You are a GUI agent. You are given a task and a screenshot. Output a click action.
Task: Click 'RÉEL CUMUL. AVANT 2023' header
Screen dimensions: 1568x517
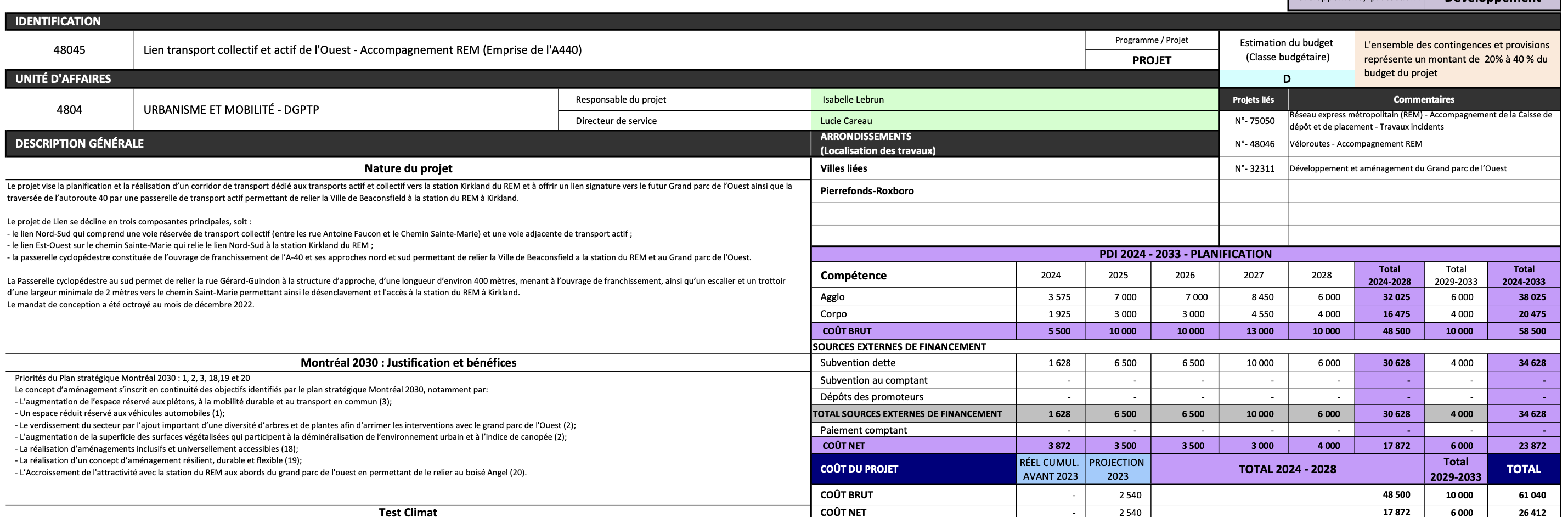[1050, 469]
